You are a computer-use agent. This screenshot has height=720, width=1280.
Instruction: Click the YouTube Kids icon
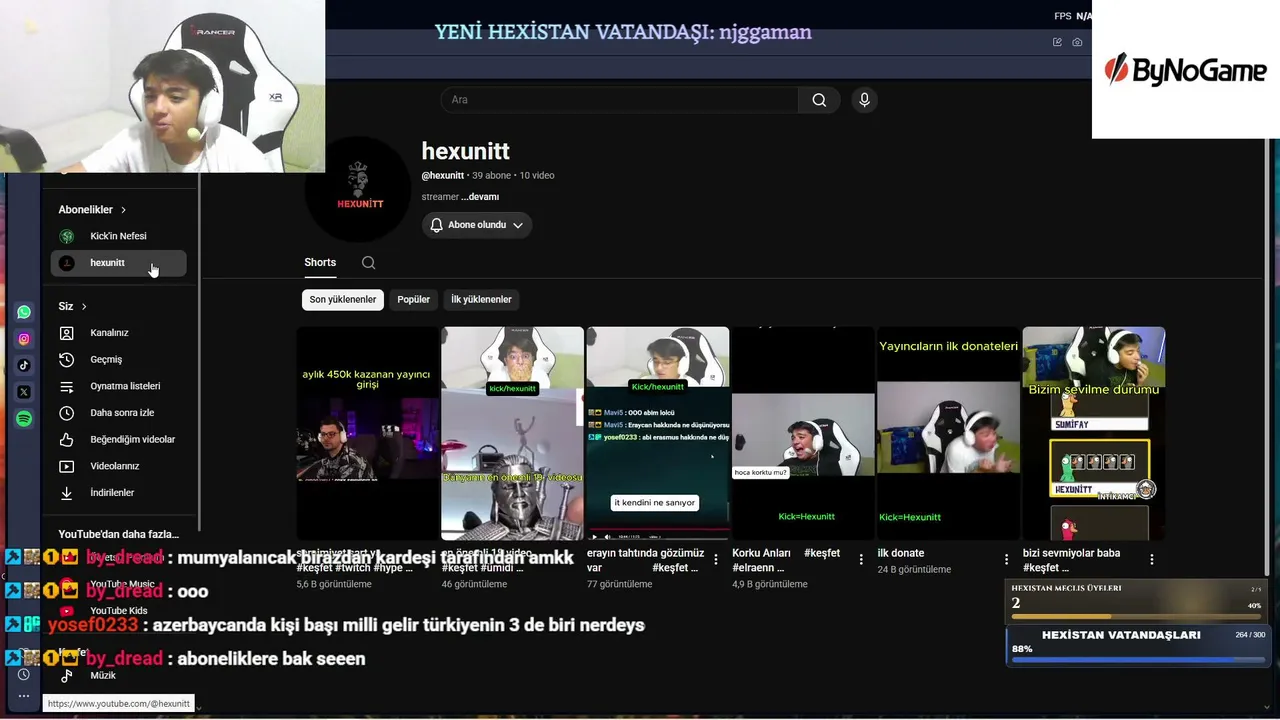[67, 611]
